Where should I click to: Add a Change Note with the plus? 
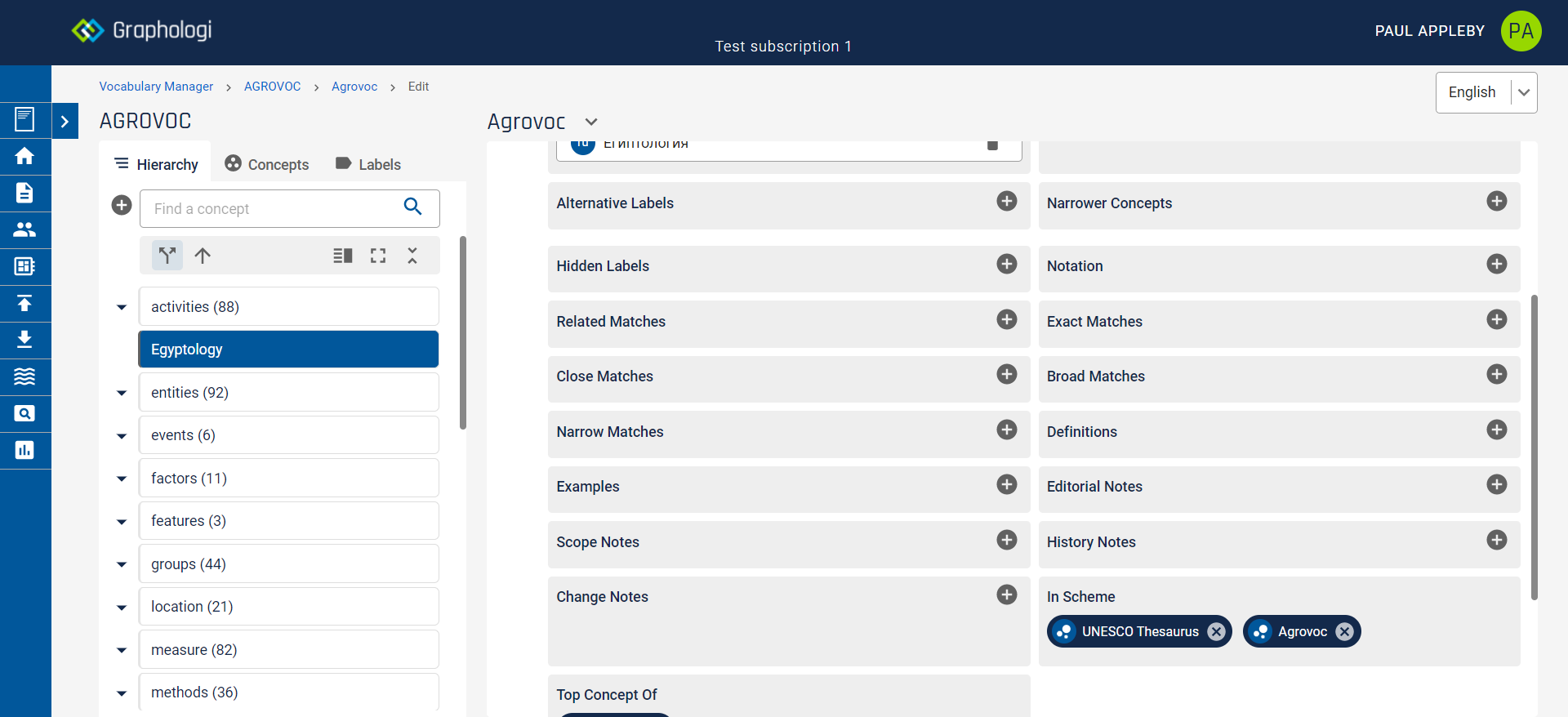(x=1007, y=595)
